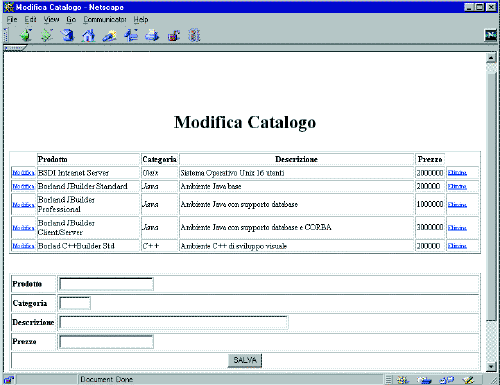
Task: Open the File menu
Action: click(x=12, y=20)
